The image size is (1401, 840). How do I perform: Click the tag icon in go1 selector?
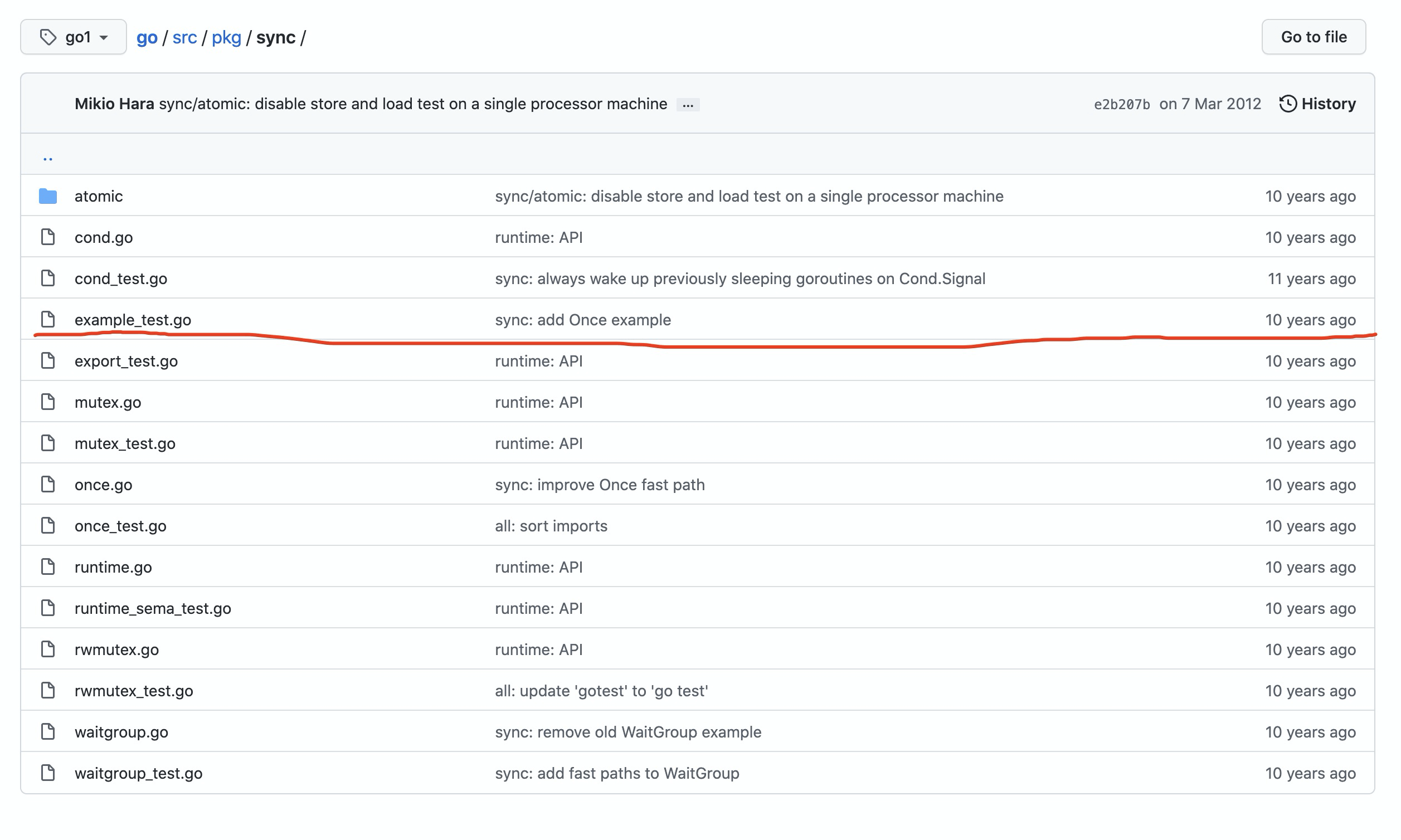[x=48, y=37]
